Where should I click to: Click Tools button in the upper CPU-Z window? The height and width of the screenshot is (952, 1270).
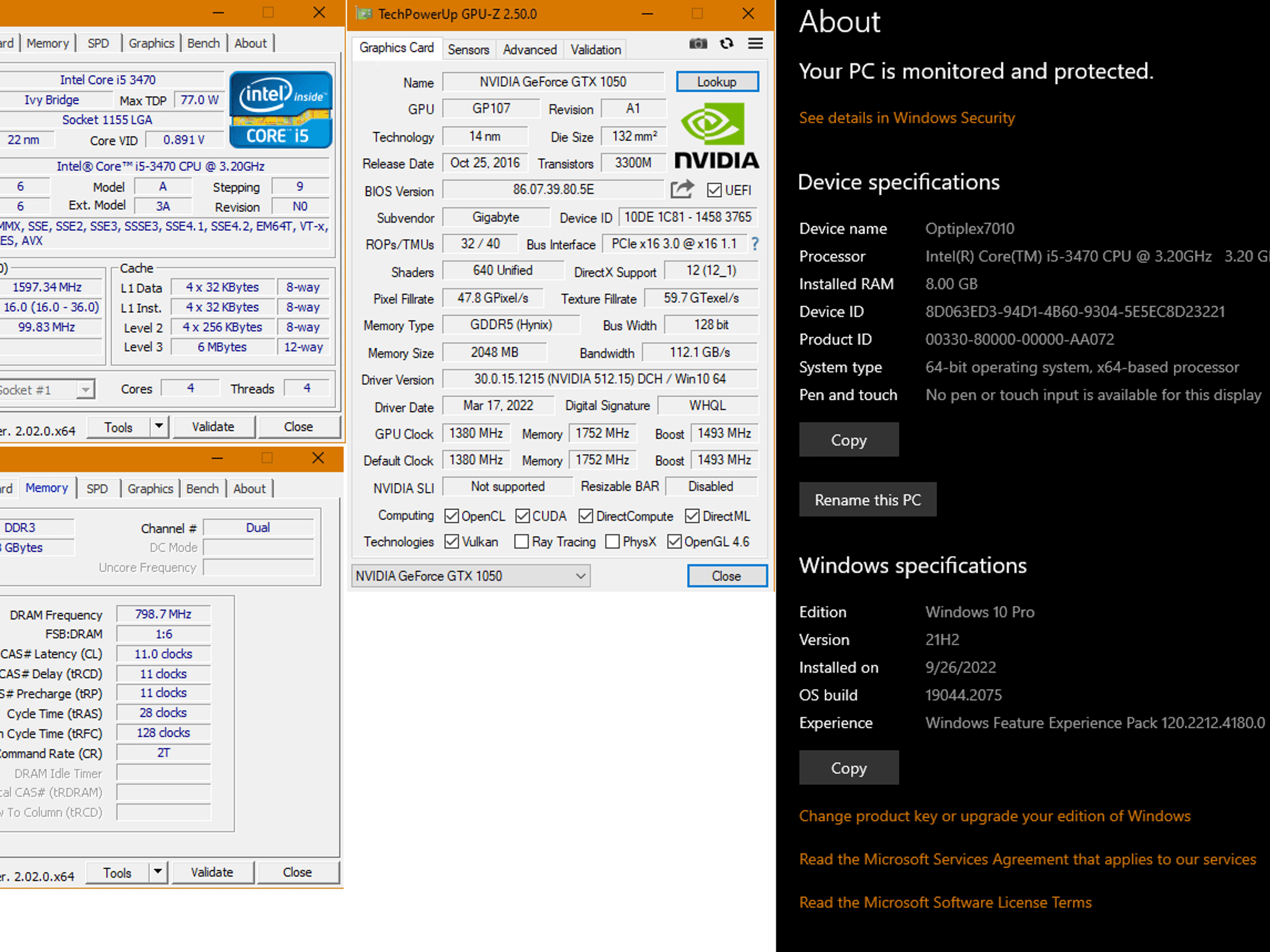(118, 427)
